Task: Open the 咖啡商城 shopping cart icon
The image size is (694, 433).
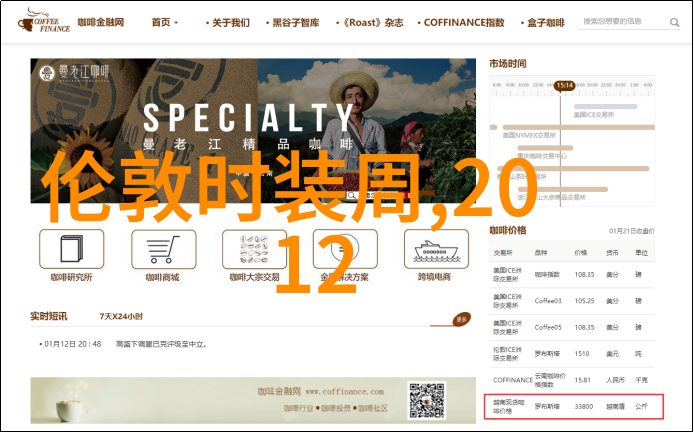Action: [x=163, y=249]
